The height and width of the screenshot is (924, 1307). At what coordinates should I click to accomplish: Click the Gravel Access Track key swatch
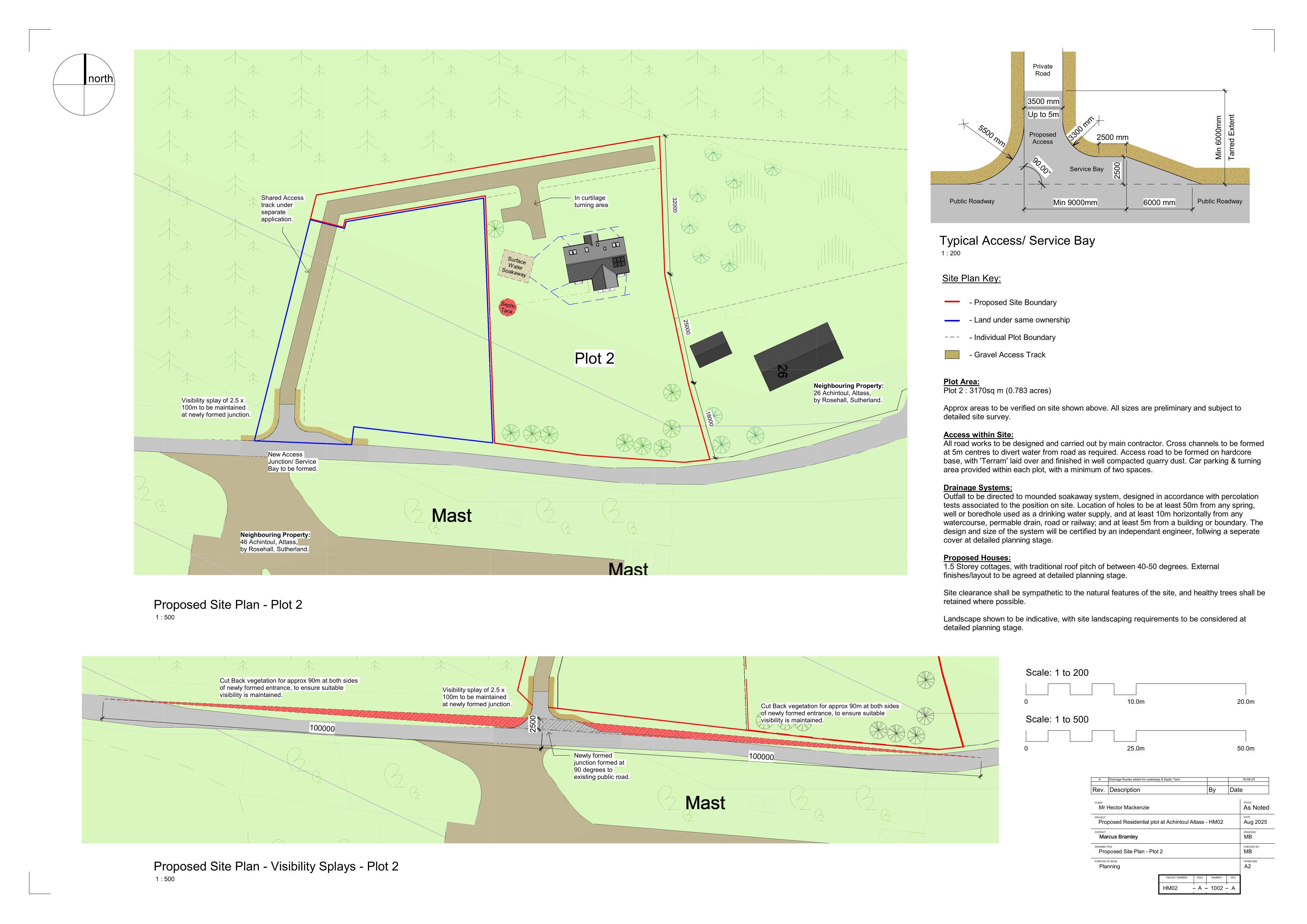click(x=952, y=354)
